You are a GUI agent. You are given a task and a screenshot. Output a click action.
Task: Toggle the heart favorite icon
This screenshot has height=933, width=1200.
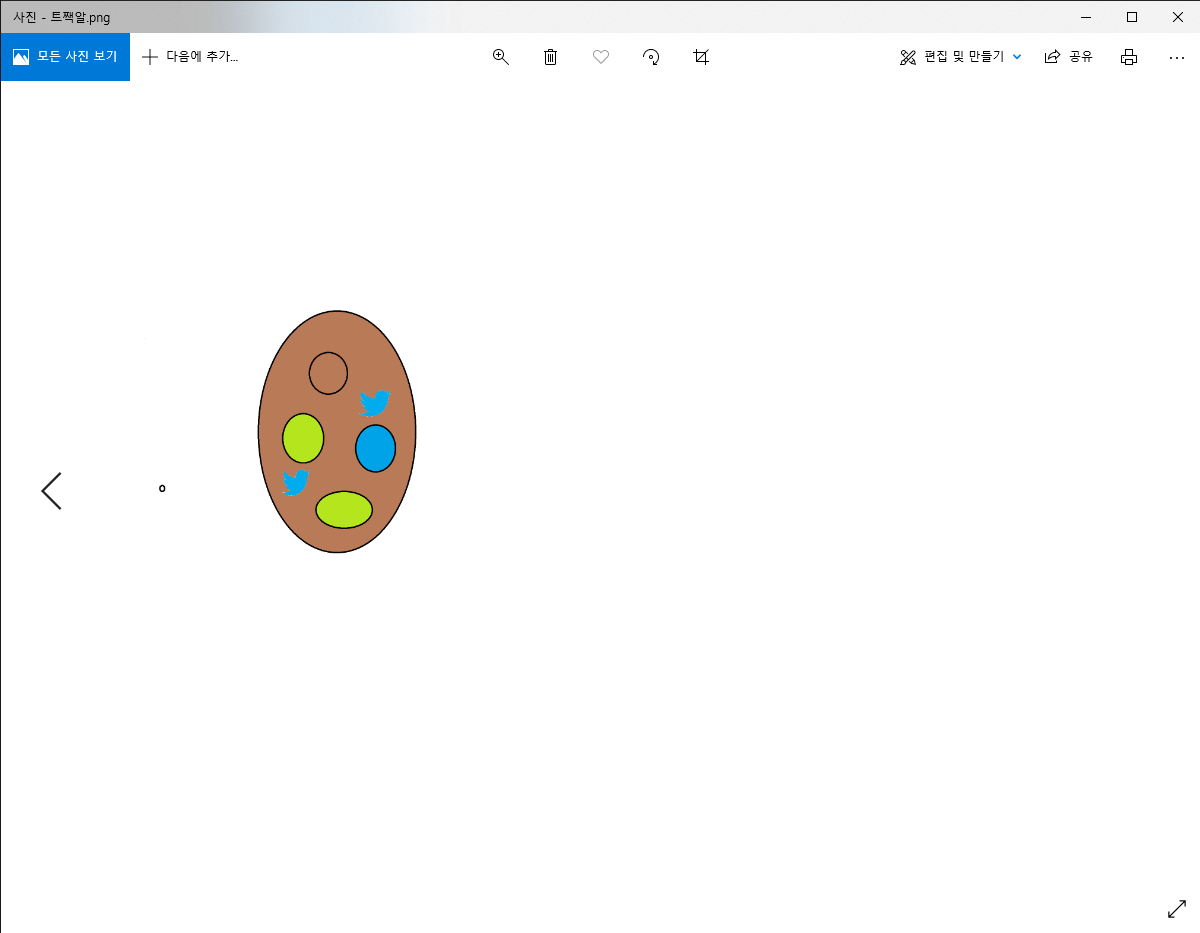(x=601, y=57)
